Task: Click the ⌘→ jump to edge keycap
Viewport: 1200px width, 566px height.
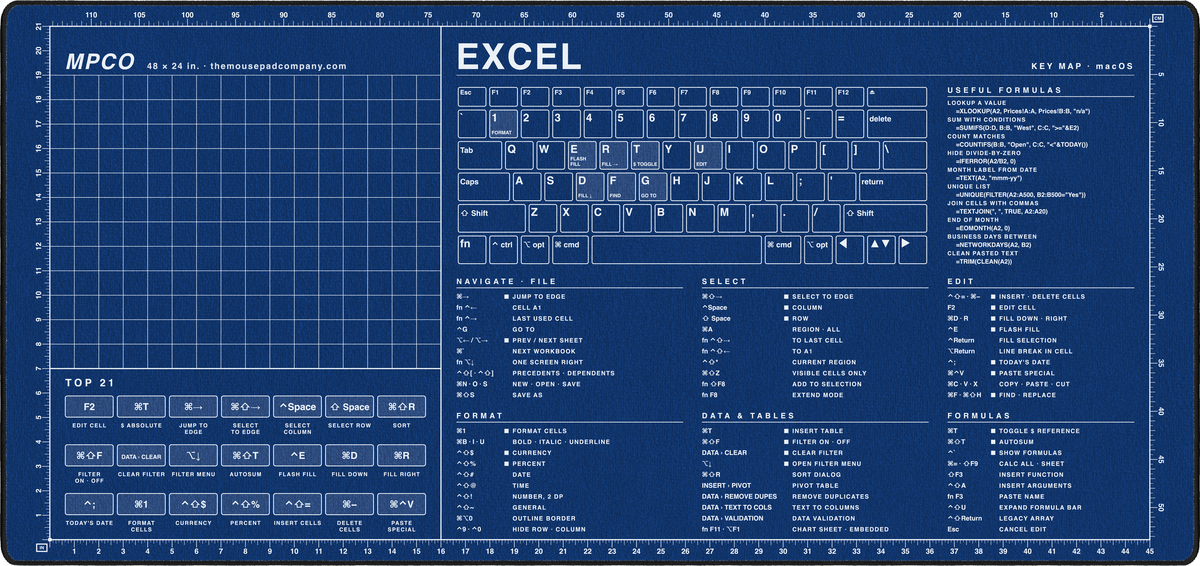Action: tap(193, 407)
